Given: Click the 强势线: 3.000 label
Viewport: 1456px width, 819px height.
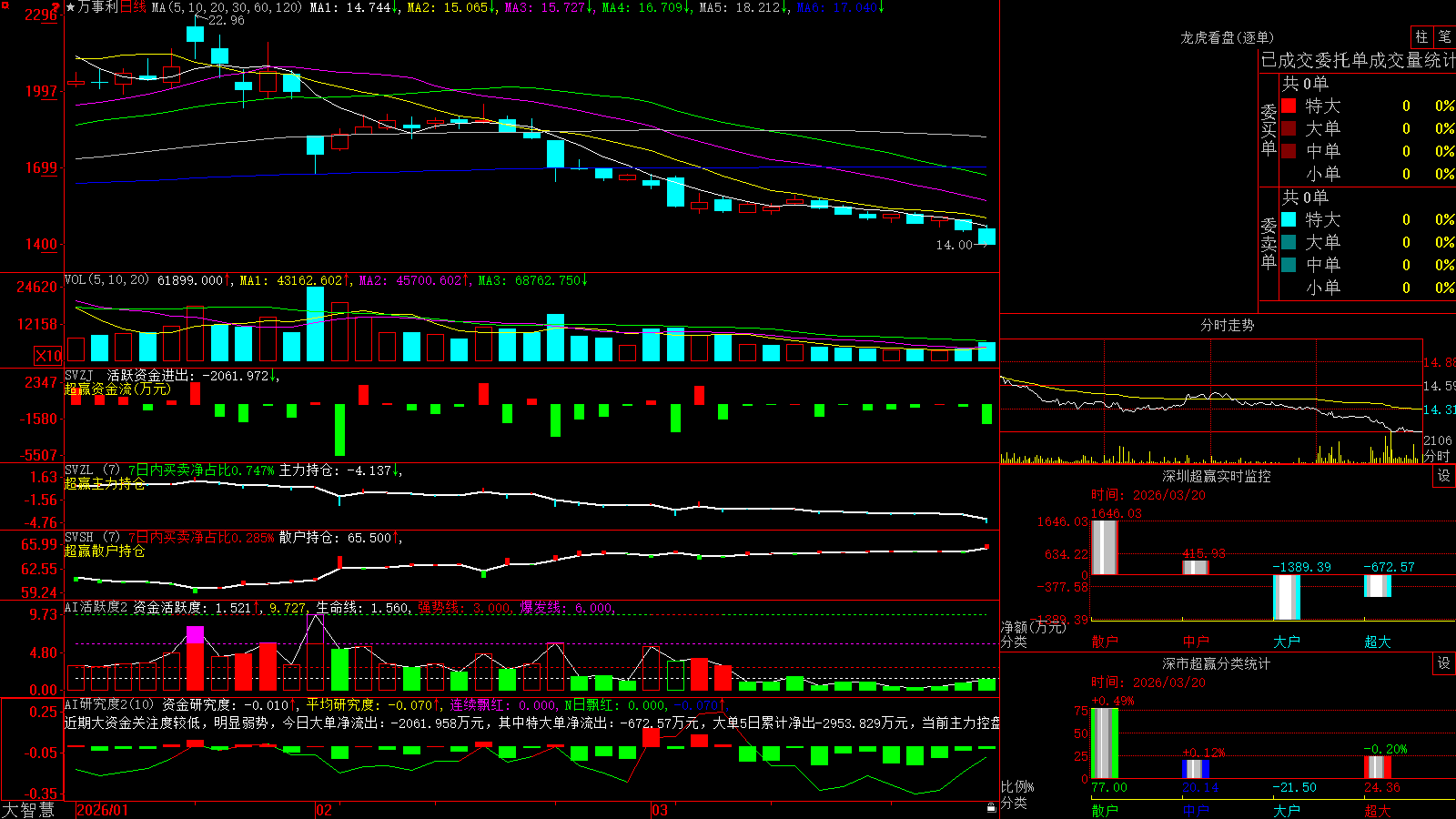Looking at the screenshot, I should click(464, 608).
